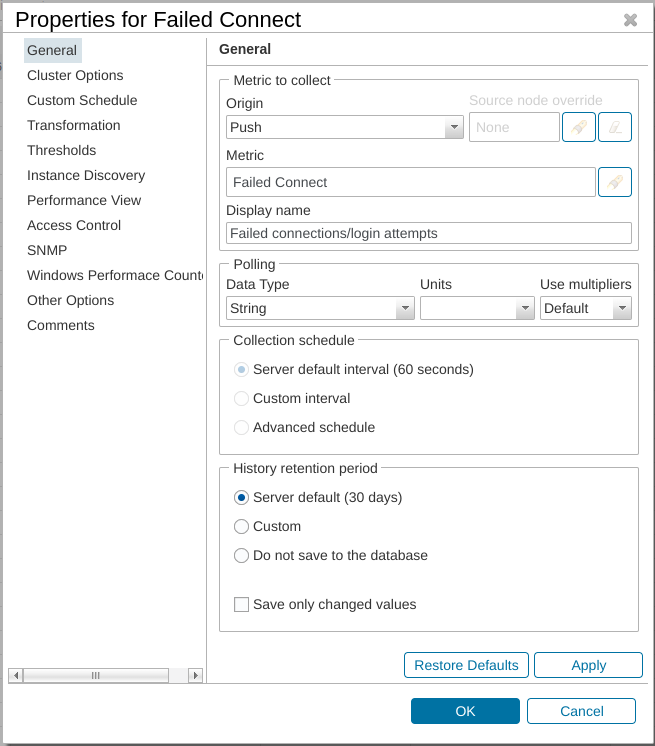Enable Save only changed values checkbox
Image resolution: width=655 pixels, height=746 pixels.
tap(241, 604)
